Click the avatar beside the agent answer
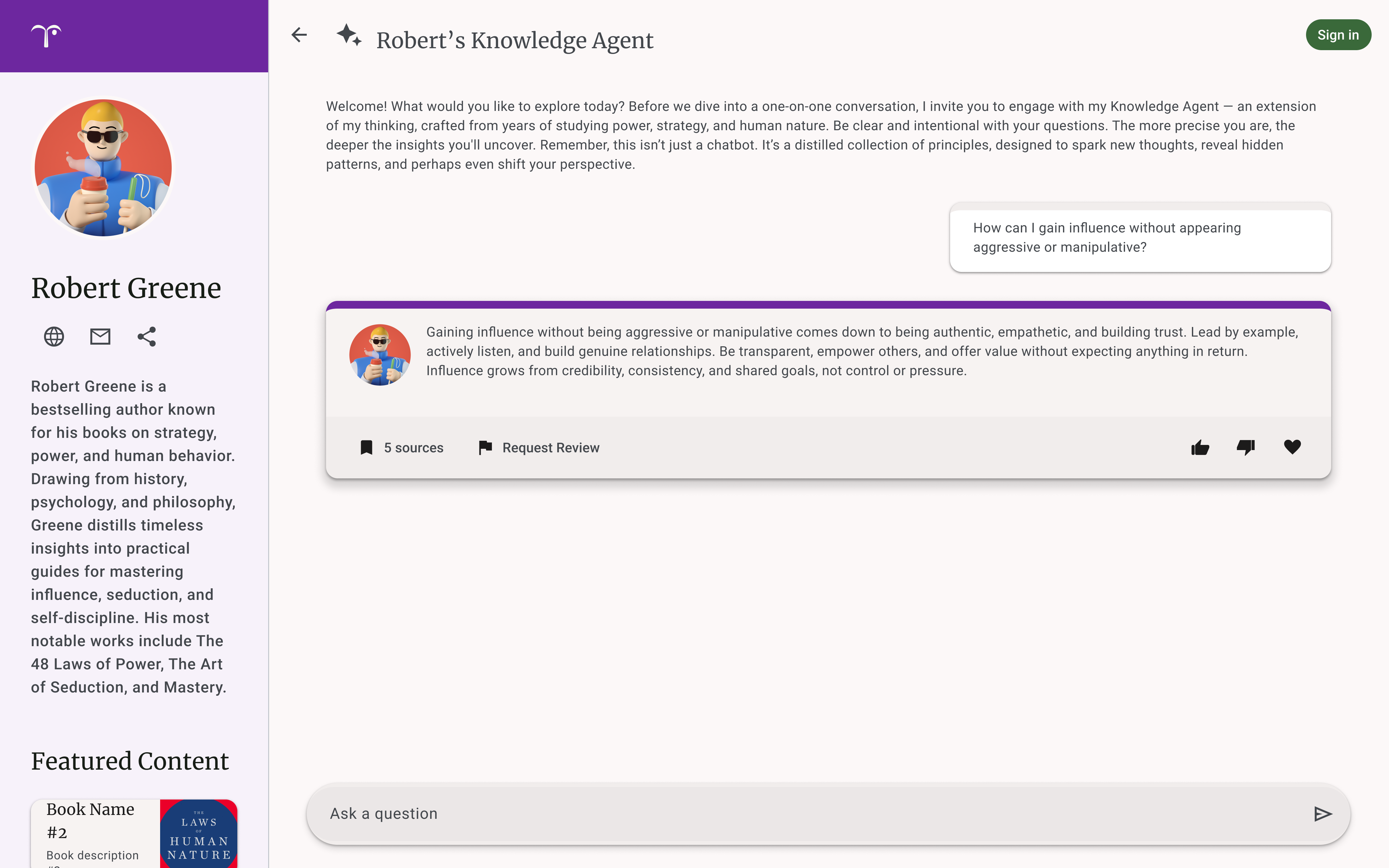This screenshot has height=868, width=1389. point(380,355)
